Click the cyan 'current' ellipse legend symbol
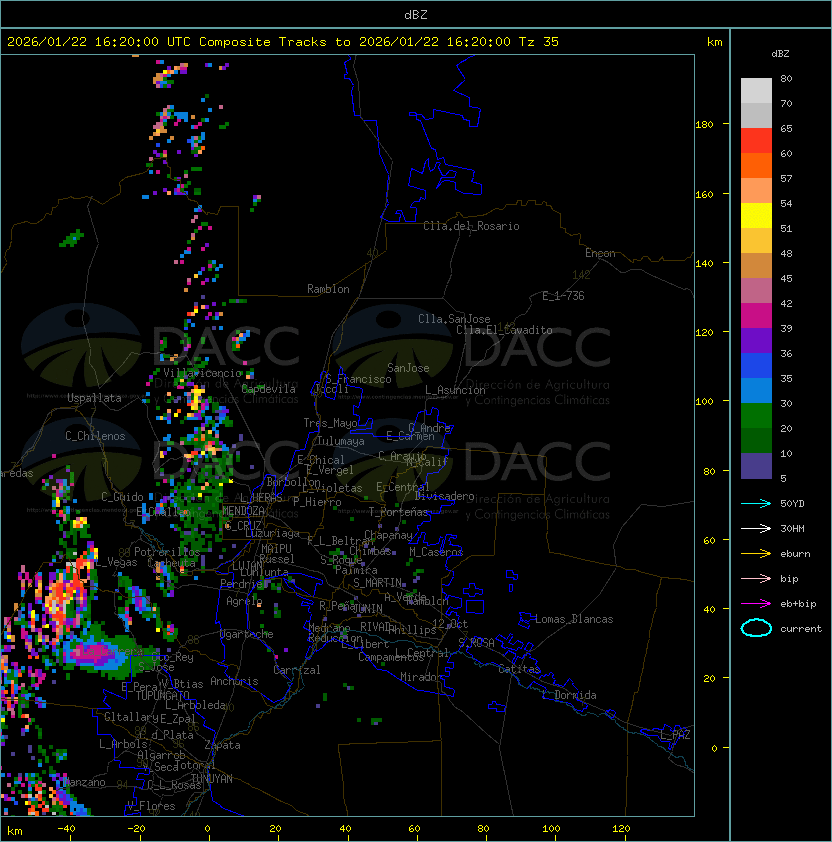Viewport: 832px width, 842px height. click(x=756, y=628)
